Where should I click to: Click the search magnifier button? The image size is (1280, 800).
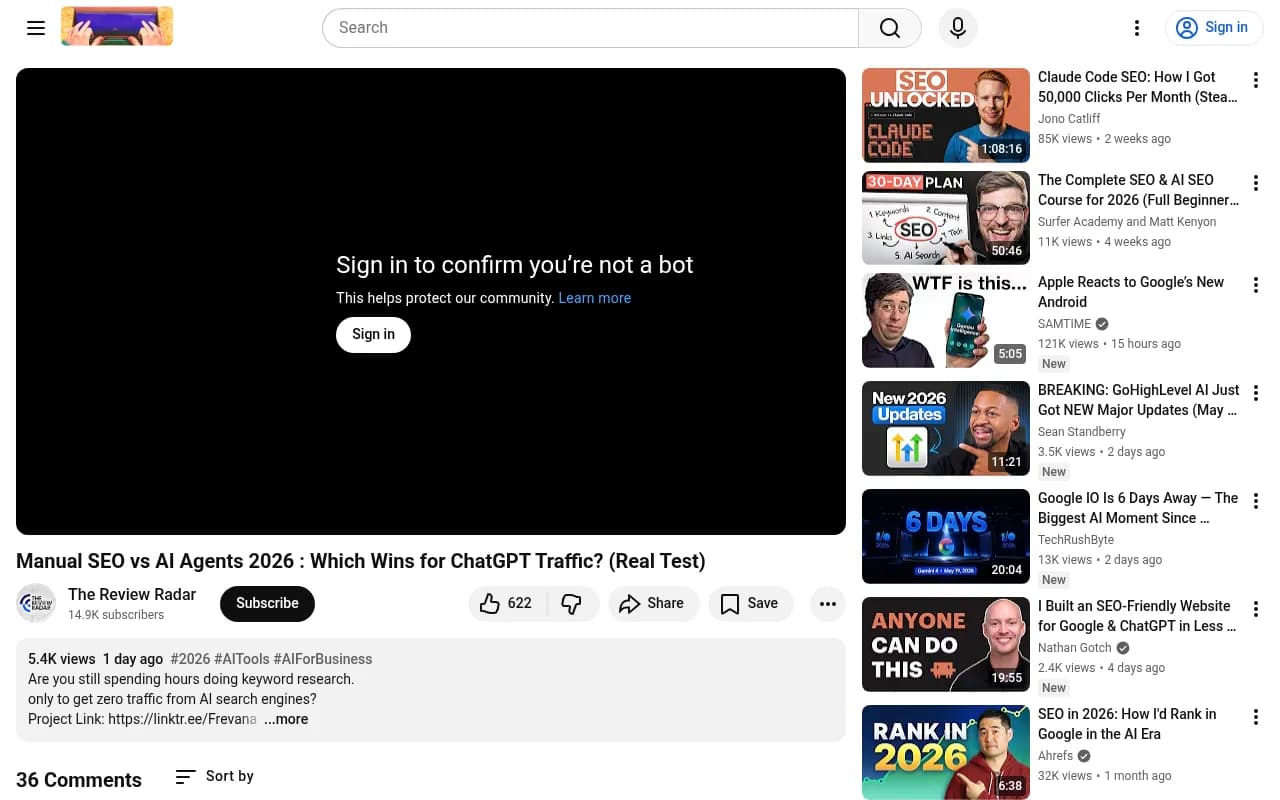890,28
